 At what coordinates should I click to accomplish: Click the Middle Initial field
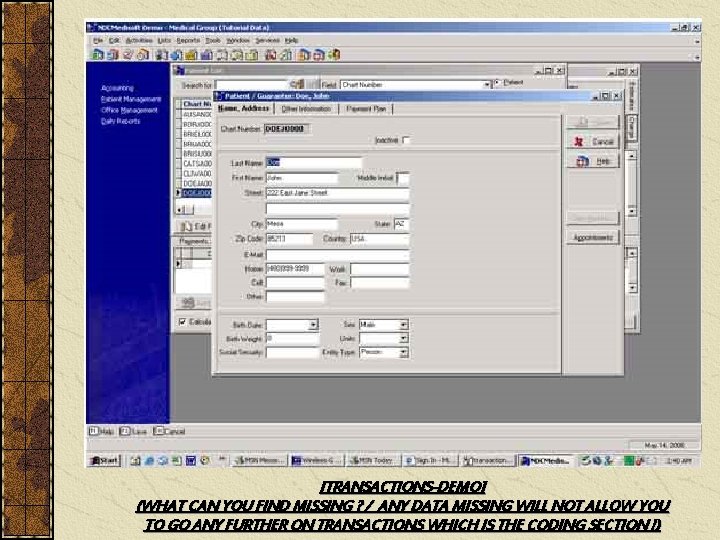click(x=402, y=178)
